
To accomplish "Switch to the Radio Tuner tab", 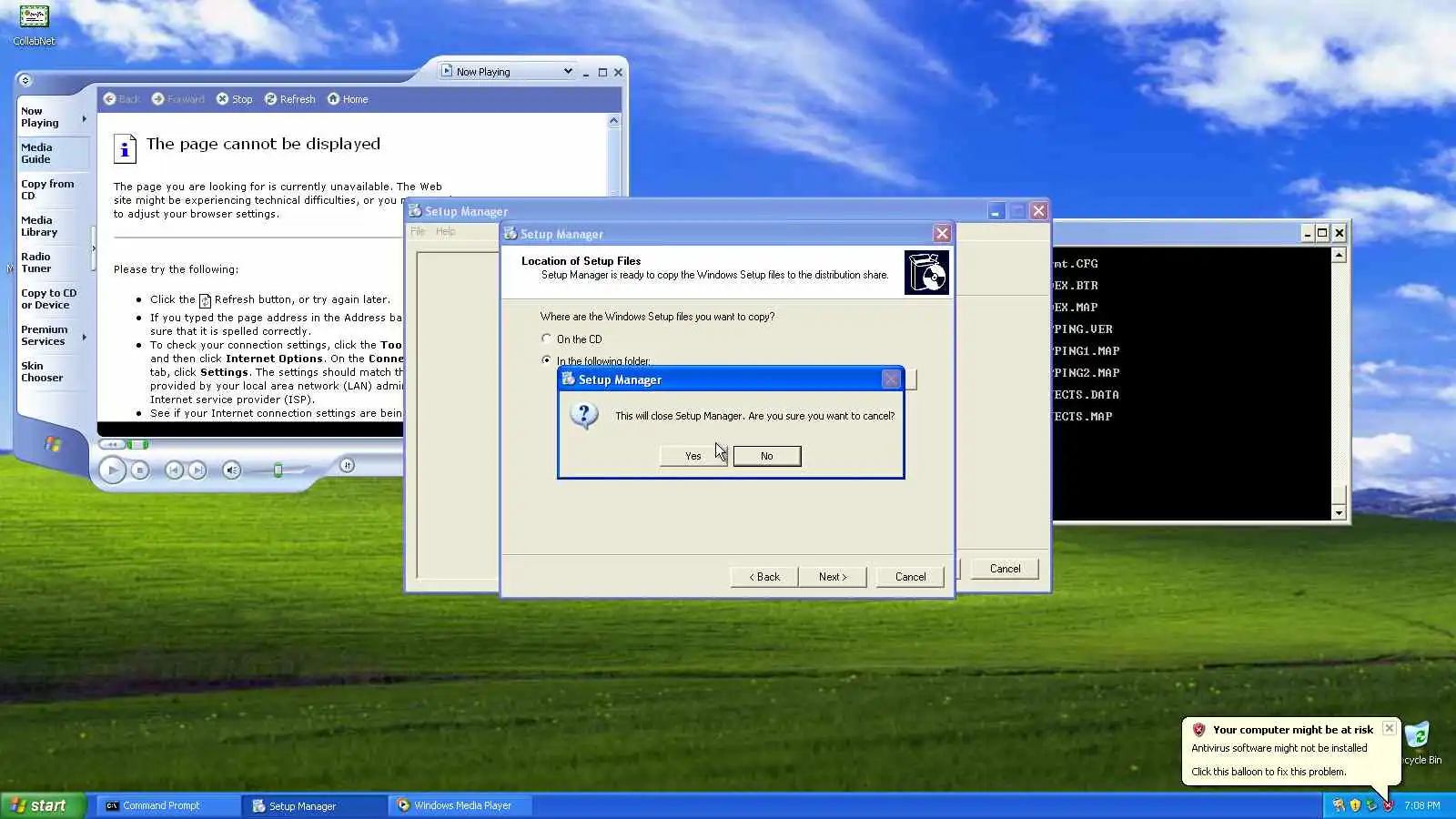I will tap(53, 262).
